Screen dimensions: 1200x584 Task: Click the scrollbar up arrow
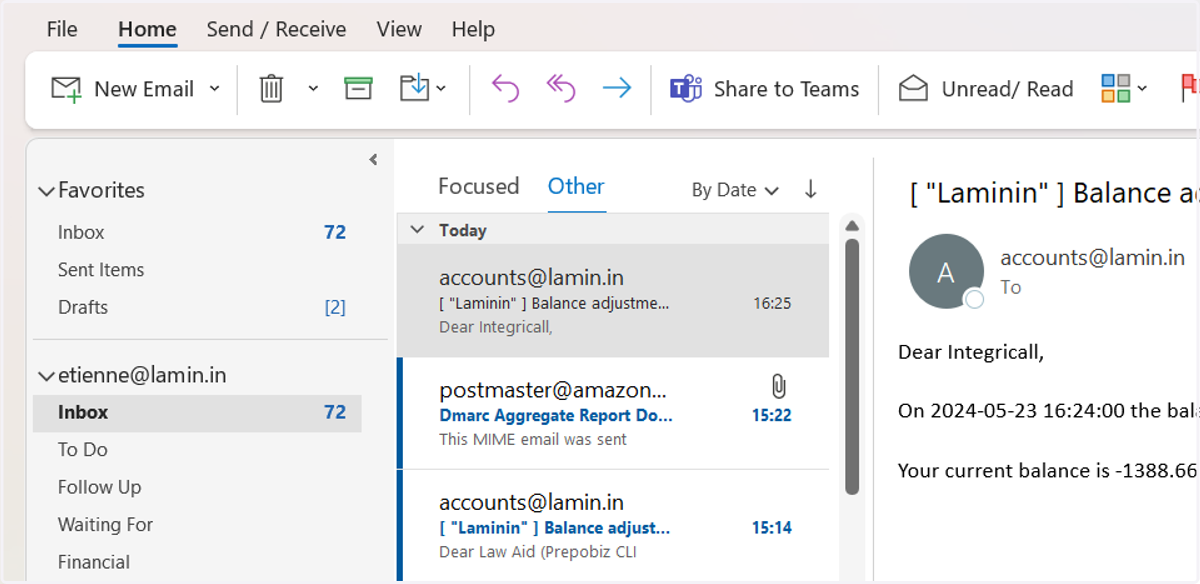853,224
